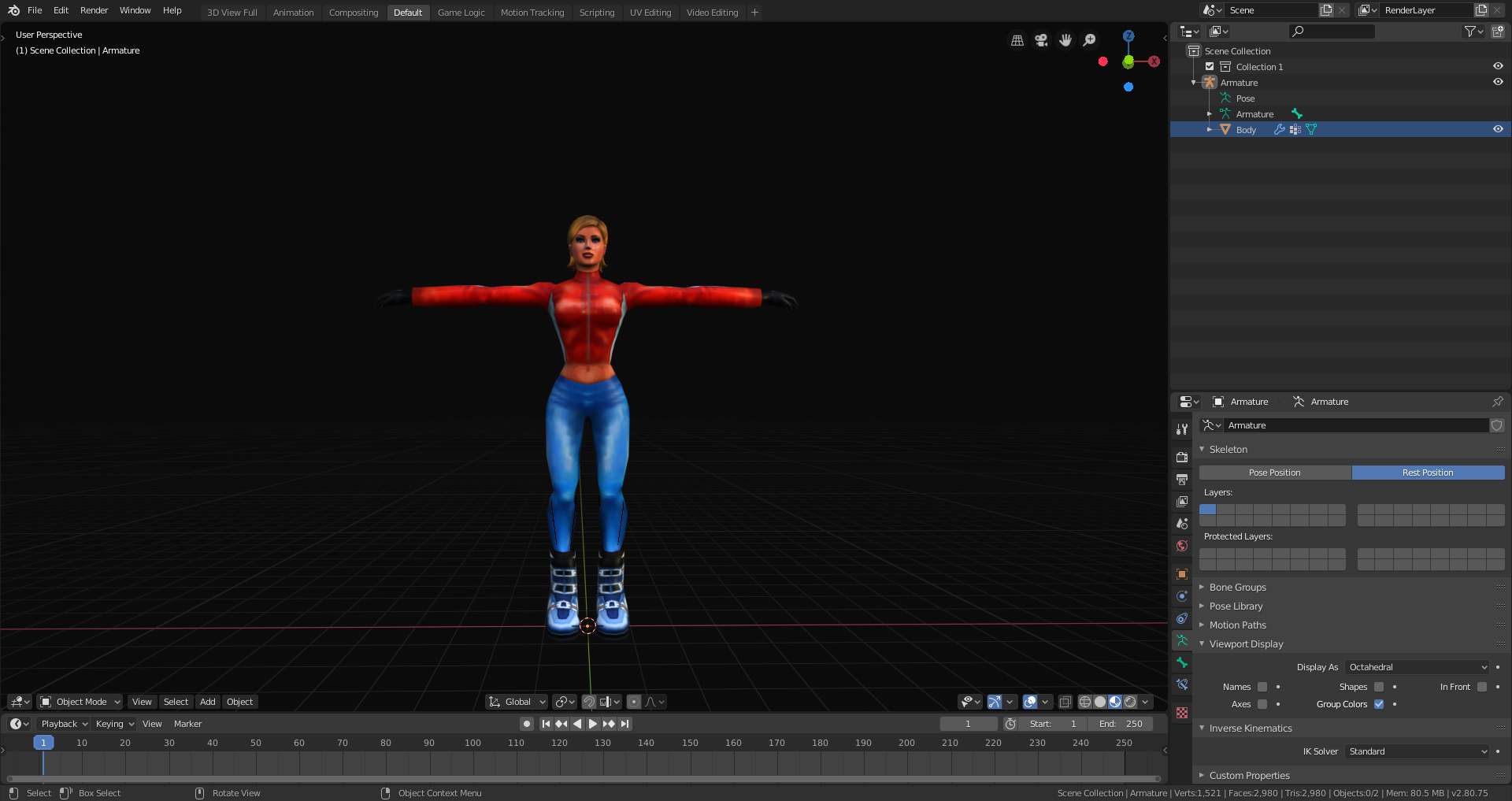This screenshot has height=801, width=1512.
Task: Toggle visibility of the Body mesh
Action: (x=1498, y=129)
